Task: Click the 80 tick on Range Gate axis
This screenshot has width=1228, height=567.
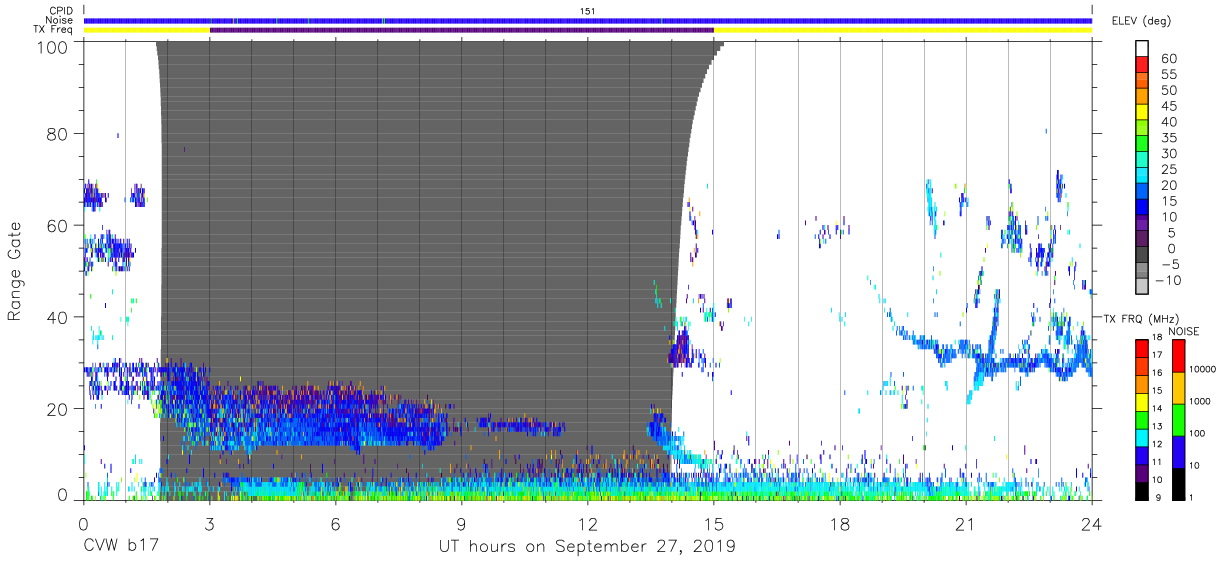Action: pos(58,134)
